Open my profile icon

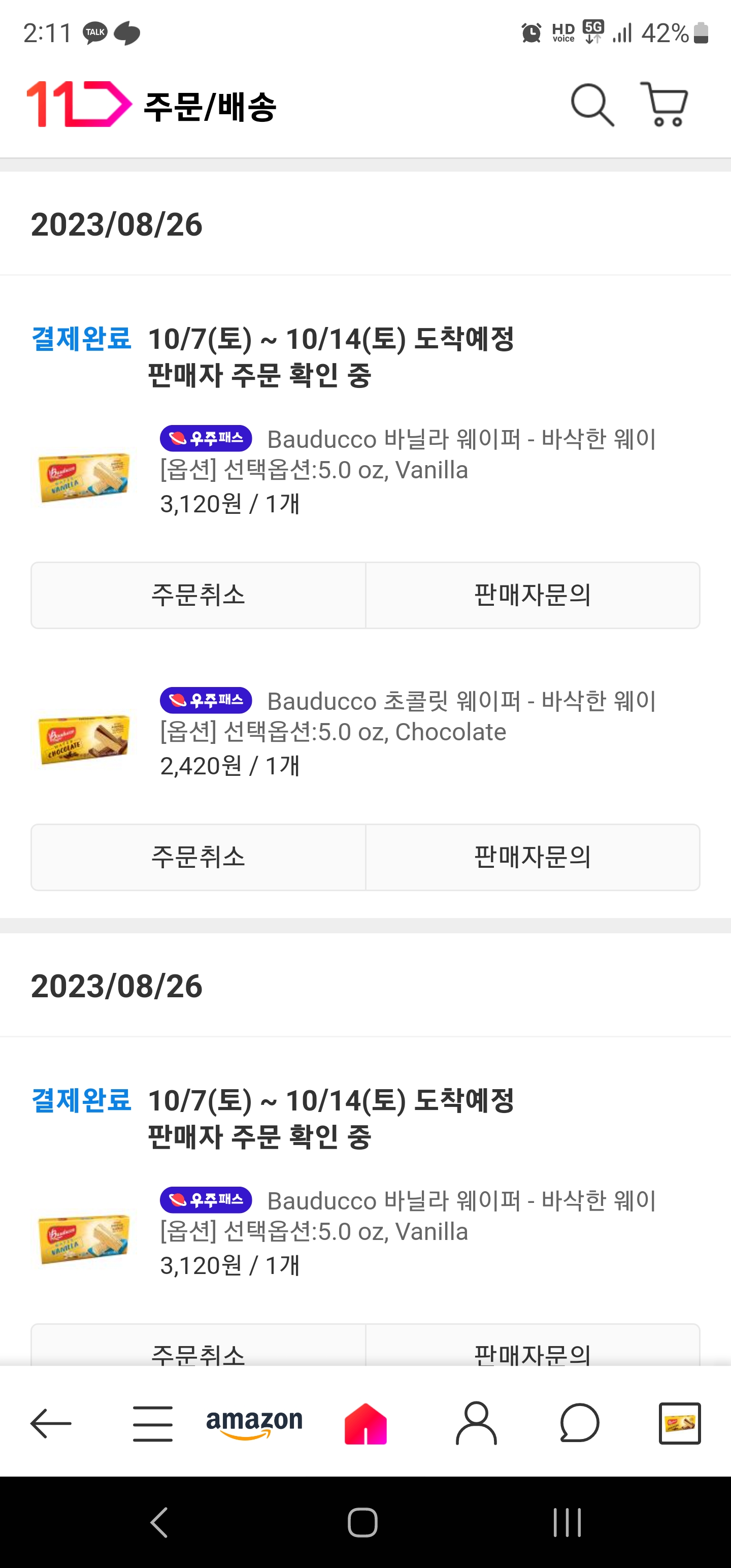[477, 1423]
